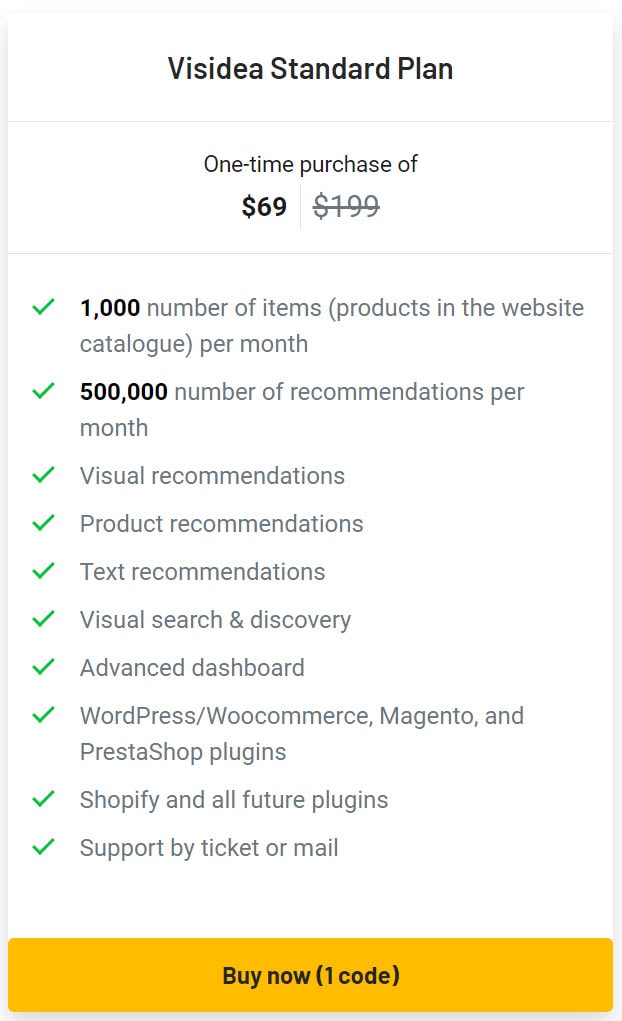Screen dimensions: 622x1021
Task: Click the Advanced dashboard feature label
Action: pos(192,667)
